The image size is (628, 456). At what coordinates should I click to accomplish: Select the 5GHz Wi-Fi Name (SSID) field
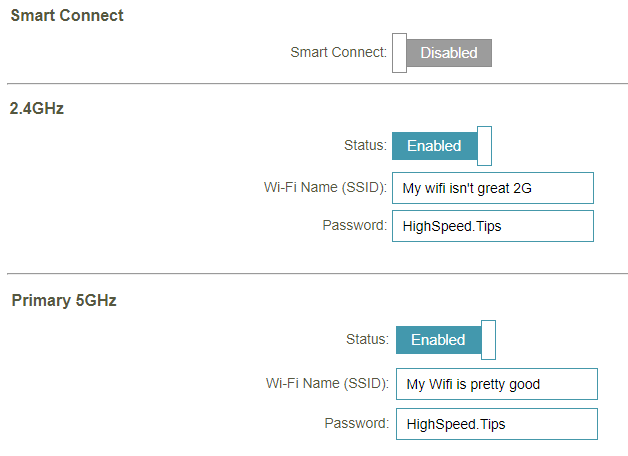[x=497, y=384]
